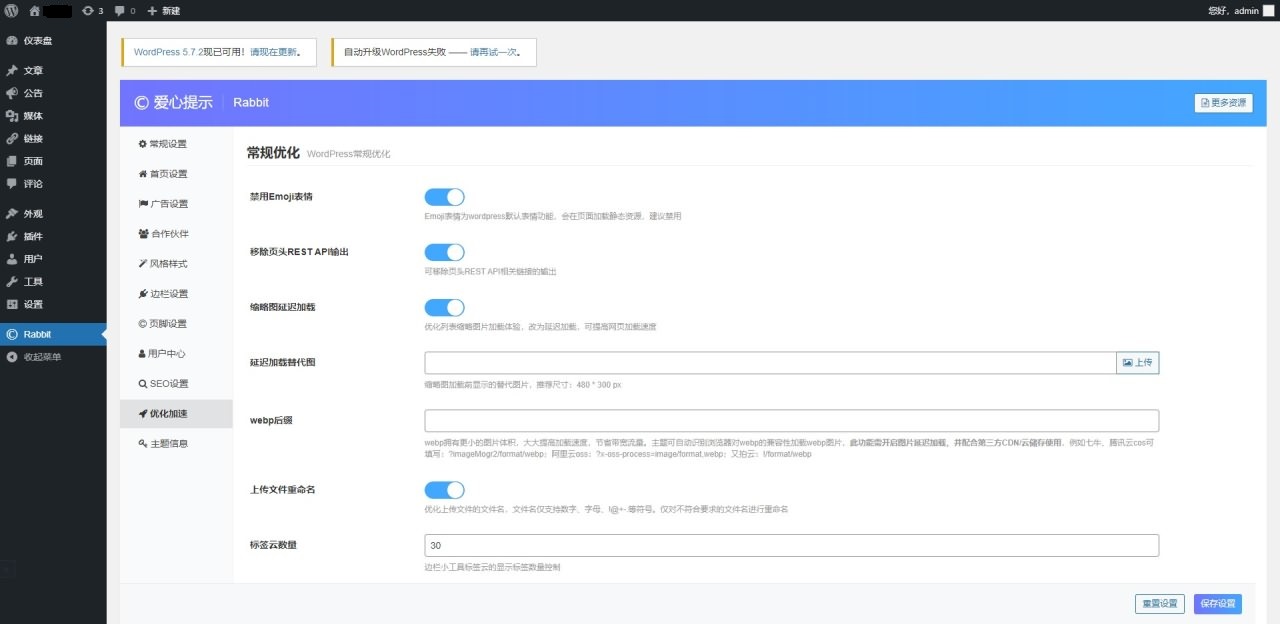This screenshot has height=624, width=1280.
Task: Click 标签云数量 input field
Action: click(x=792, y=545)
